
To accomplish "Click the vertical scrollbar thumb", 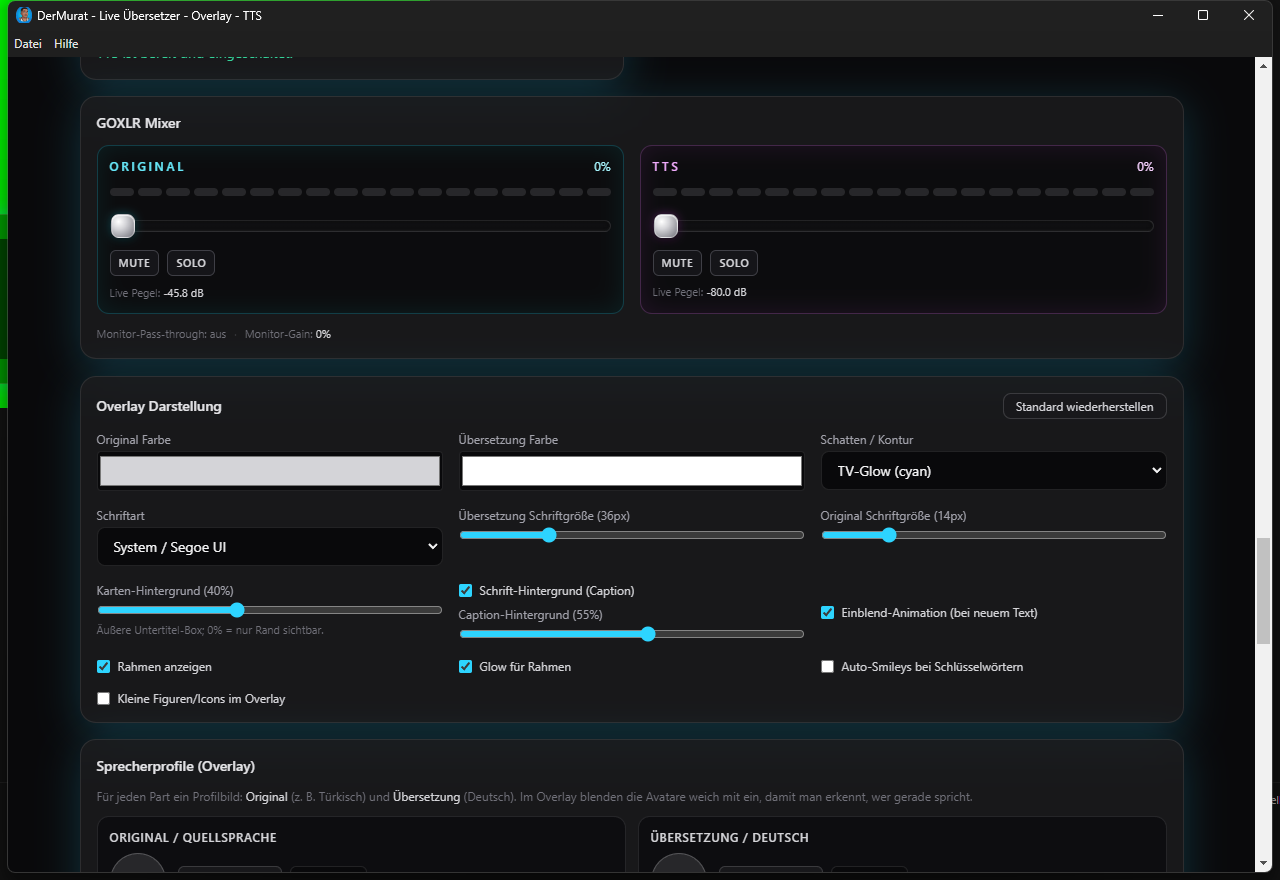I will tap(1263, 591).
